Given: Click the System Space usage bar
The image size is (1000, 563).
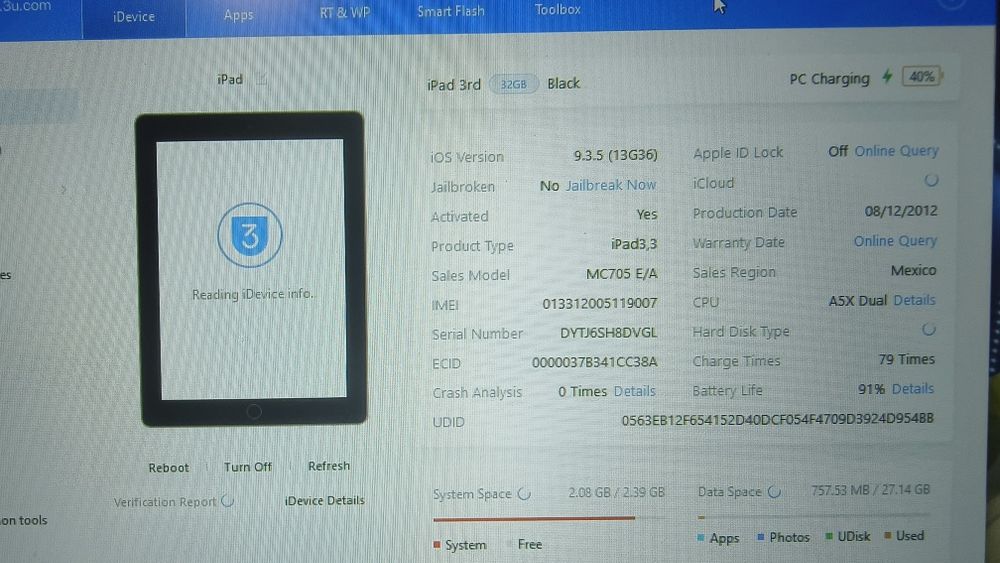Looking at the screenshot, I should 548,518.
